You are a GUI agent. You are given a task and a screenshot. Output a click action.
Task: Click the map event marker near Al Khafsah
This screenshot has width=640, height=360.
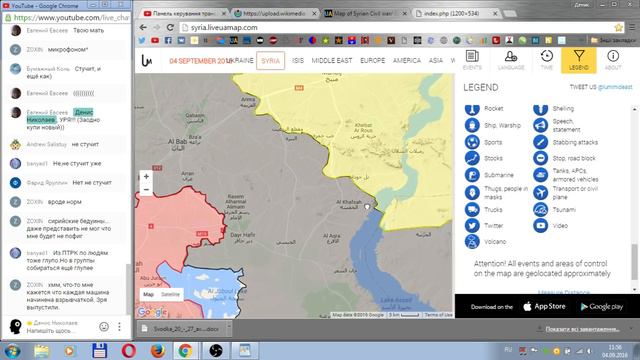(367, 207)
